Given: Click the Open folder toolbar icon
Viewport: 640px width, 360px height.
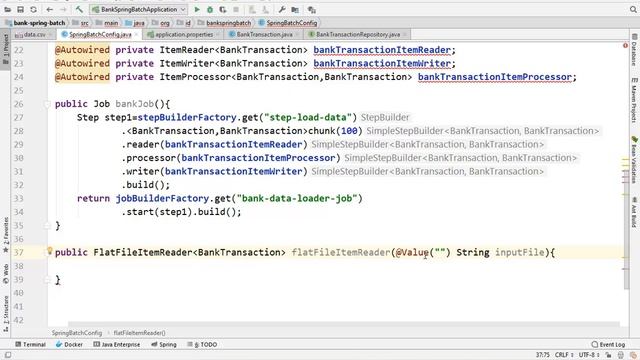Looking at the screenshot, I should coord(7,9).
